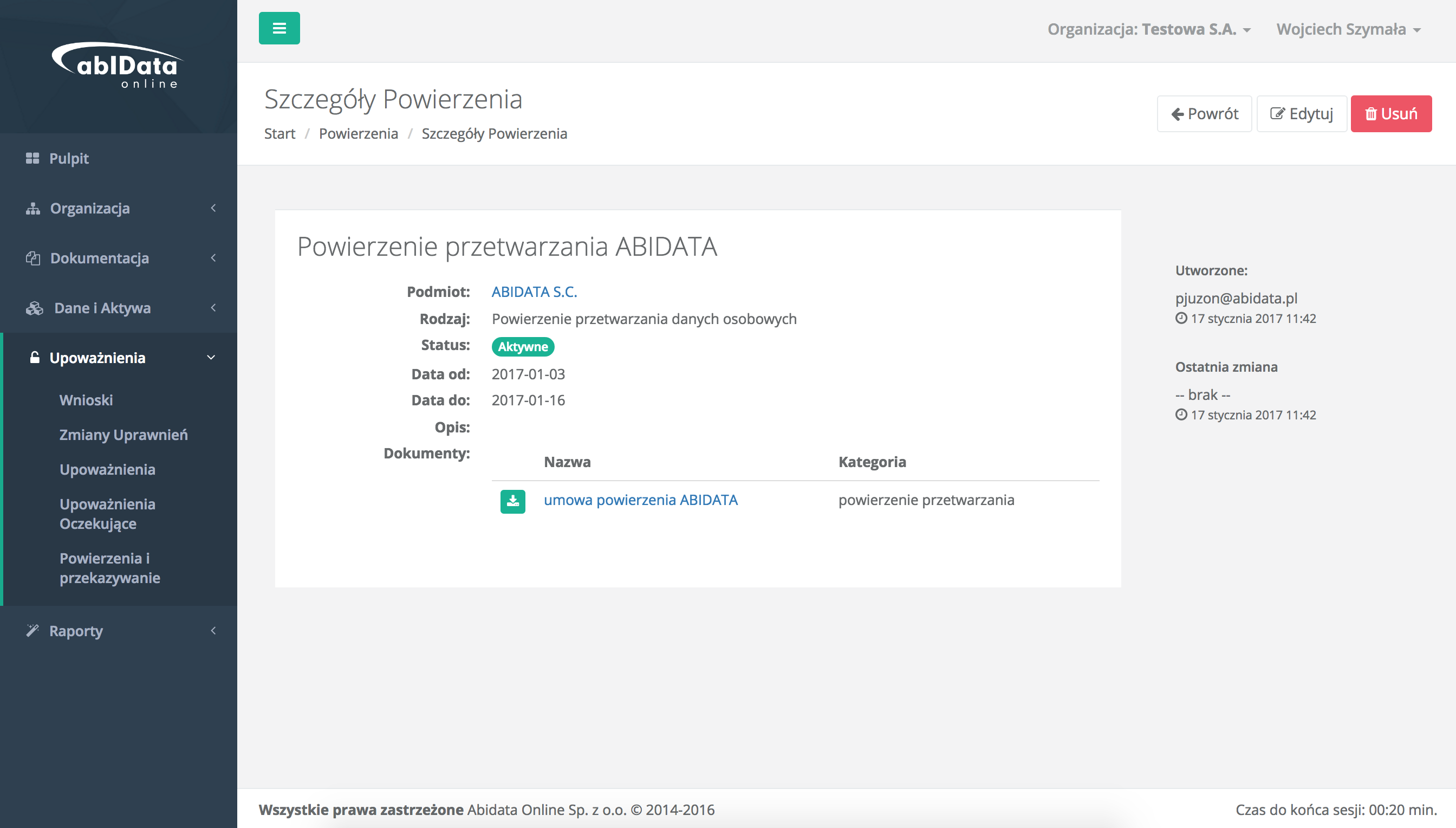This screenshot has height=828, width=1456.
Task: Expand the Raporty menu chevron
Action: click(x=213, y=631)
